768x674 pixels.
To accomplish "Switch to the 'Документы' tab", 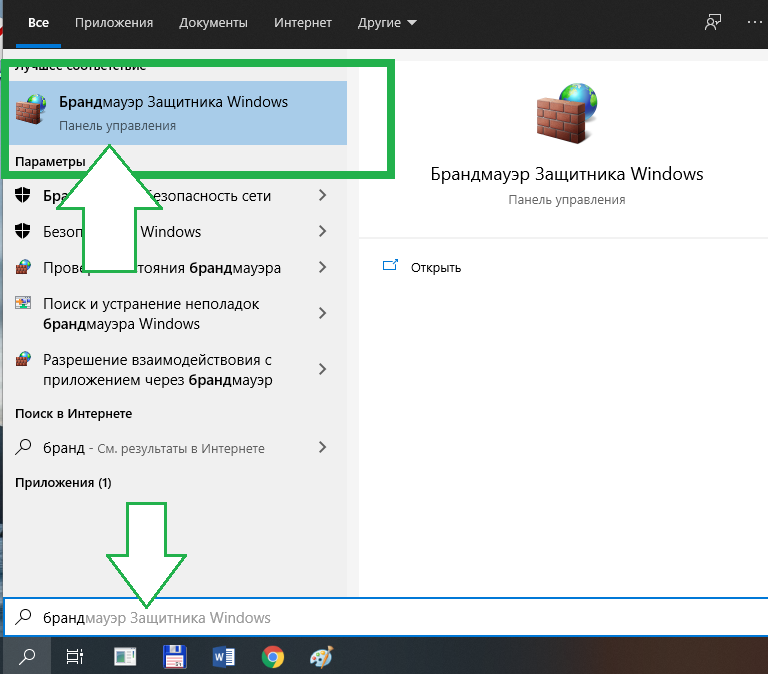I will (210, 21).
